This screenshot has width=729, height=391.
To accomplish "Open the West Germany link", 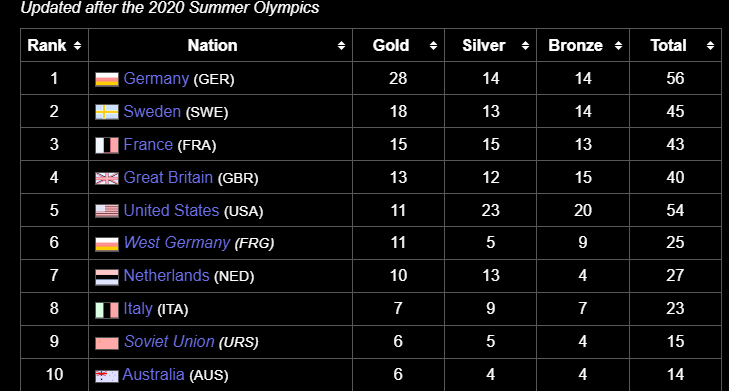I will coord(177,243).
